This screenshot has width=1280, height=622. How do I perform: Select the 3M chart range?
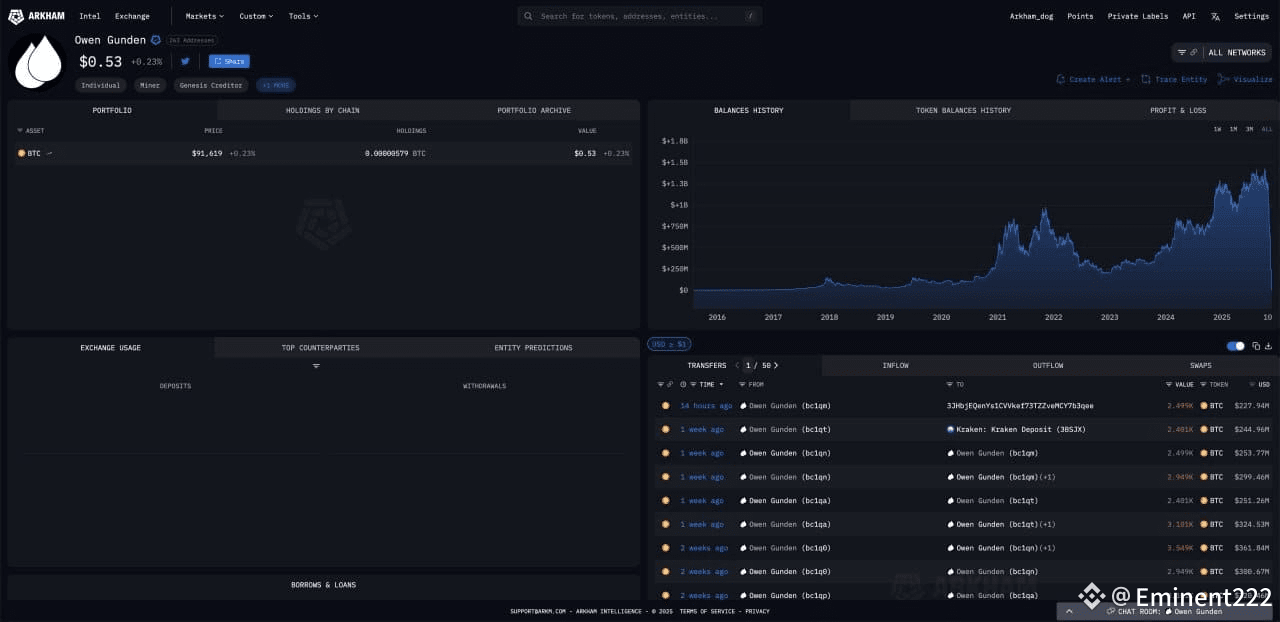(1249, 129)
